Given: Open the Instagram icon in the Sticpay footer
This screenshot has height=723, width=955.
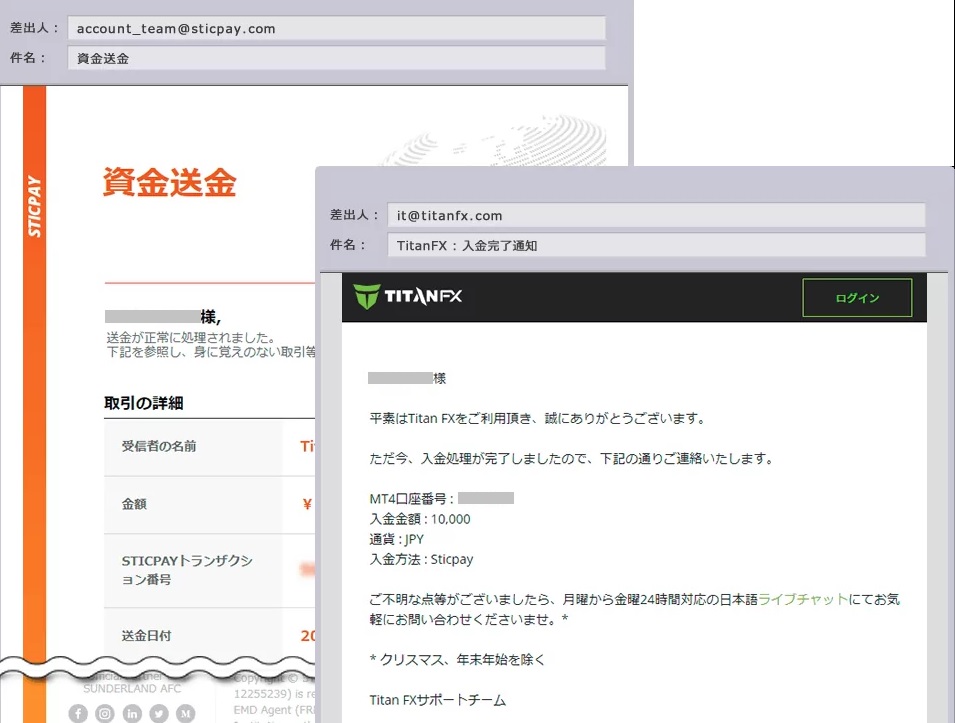Looking at the screenshot, I should 105,713.
